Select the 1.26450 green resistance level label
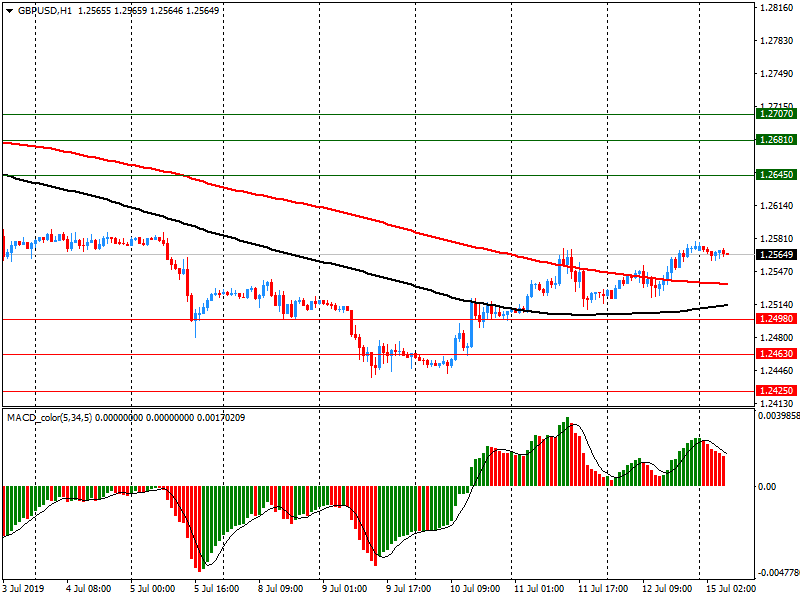The height and width of the screenshot is (600, 800). 776,175
